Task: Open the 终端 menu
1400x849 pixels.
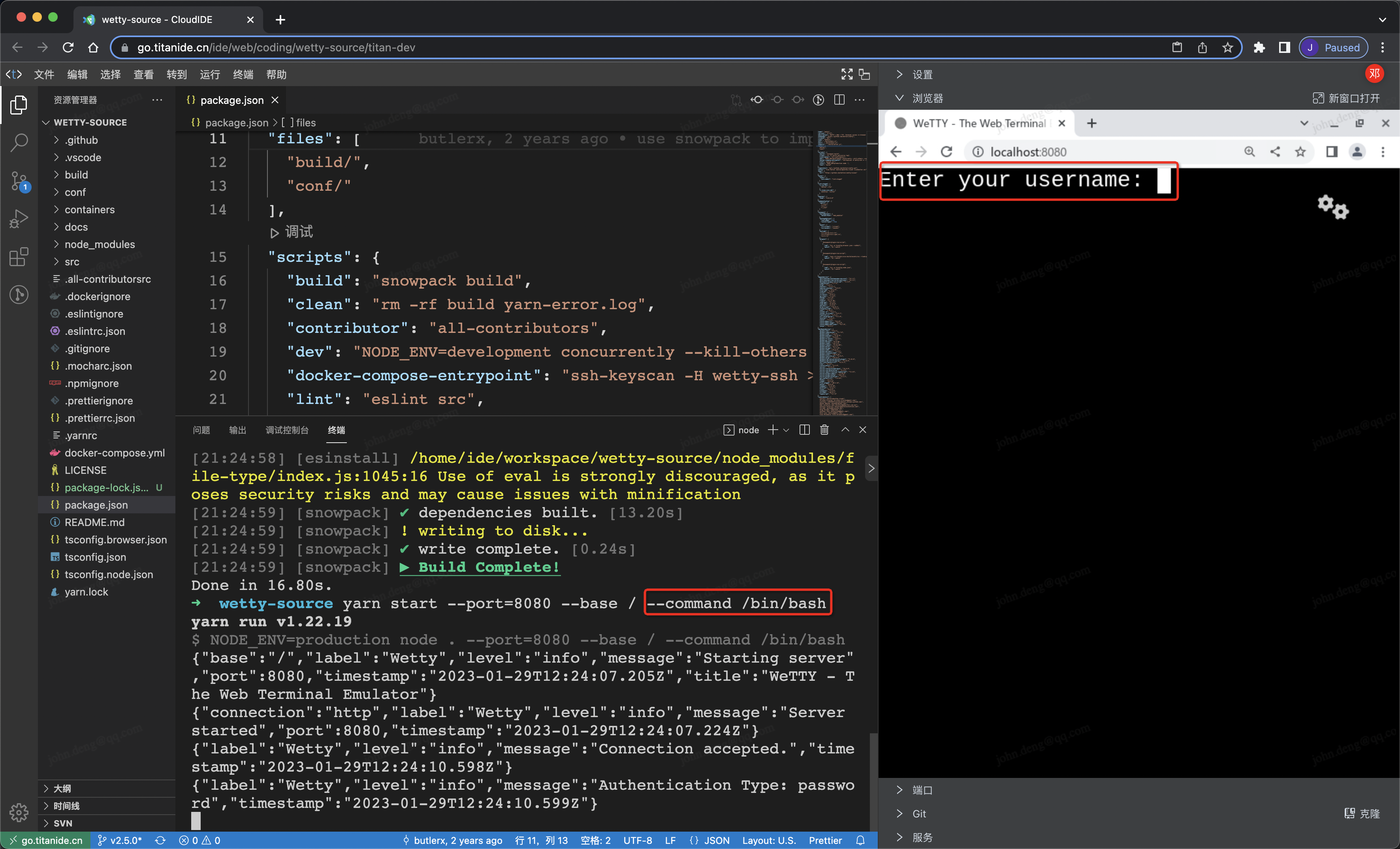Action: 243,74
